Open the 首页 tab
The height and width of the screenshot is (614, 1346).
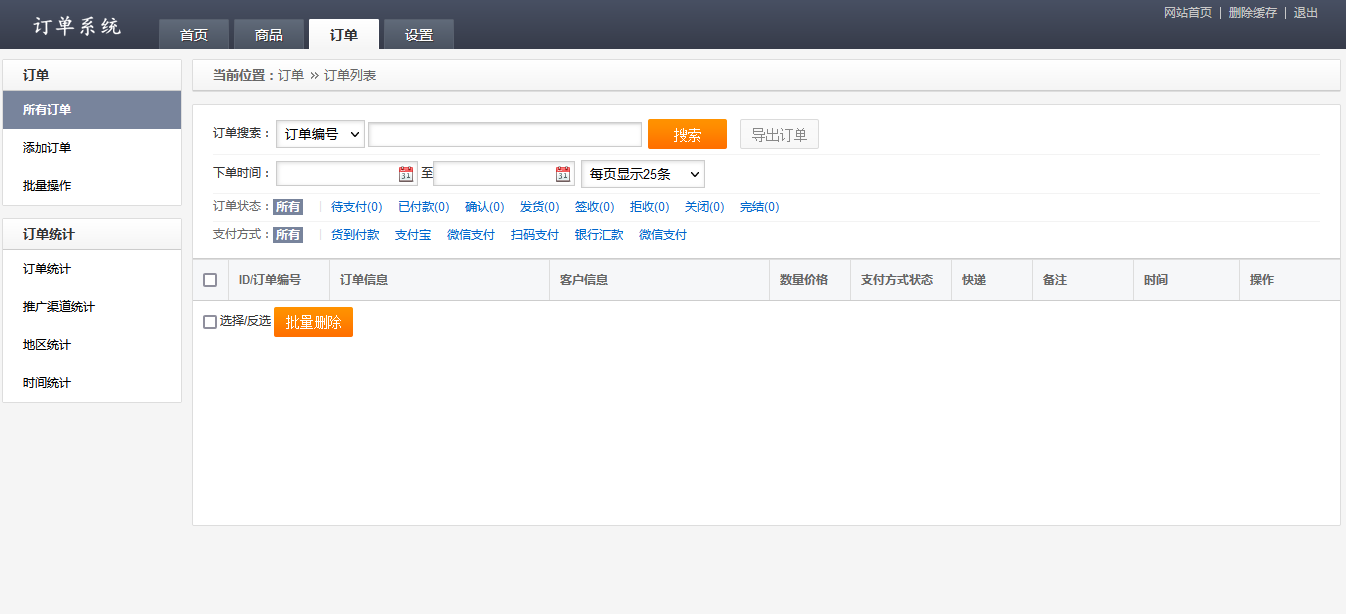pos(193,33)
